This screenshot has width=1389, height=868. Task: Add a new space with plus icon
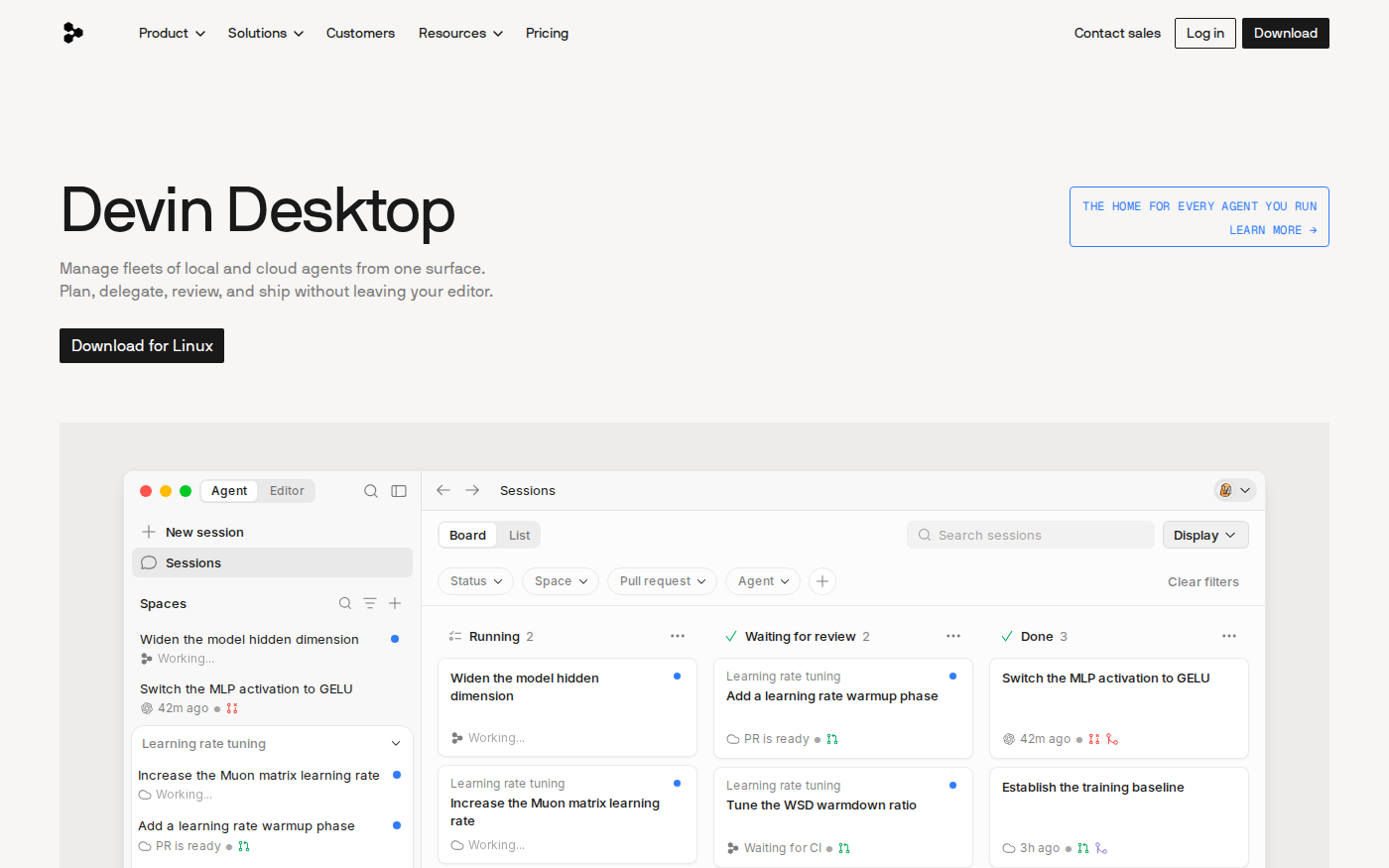395,603
